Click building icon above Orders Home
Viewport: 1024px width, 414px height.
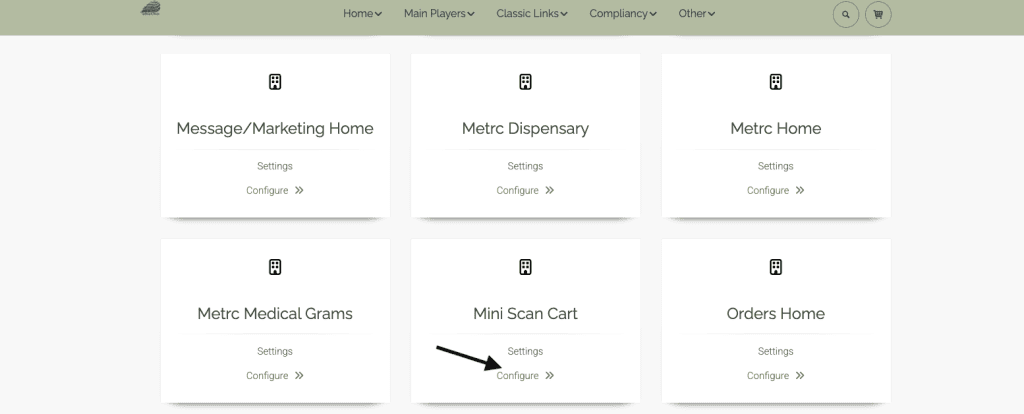[775, 267]
